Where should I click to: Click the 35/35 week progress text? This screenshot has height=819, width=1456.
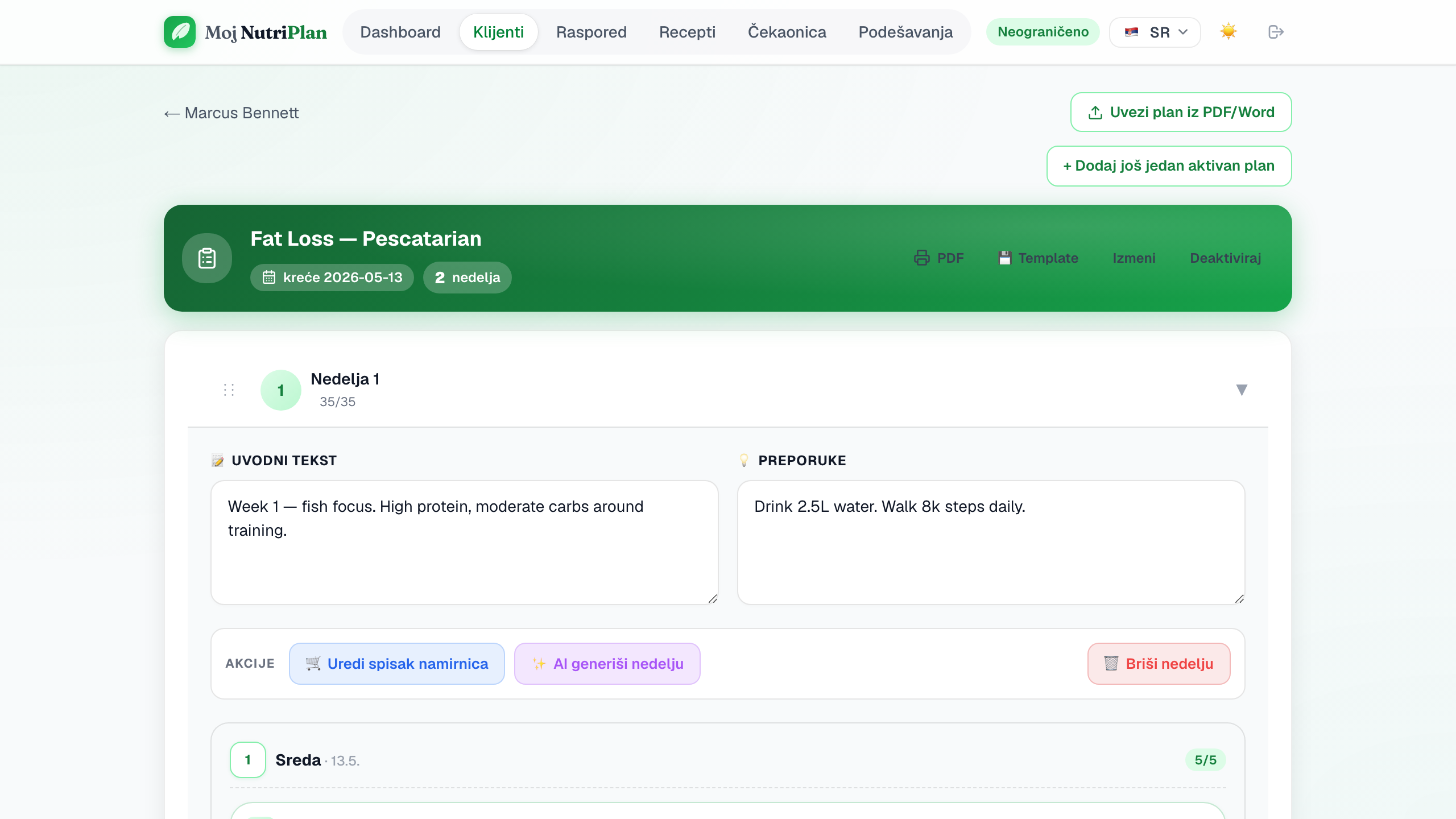(337, 402)
